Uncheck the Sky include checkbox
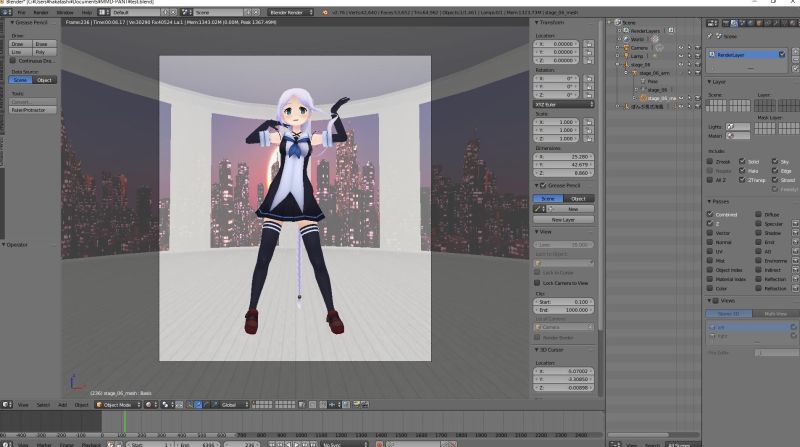800x447 pixels. click(775, 161)
